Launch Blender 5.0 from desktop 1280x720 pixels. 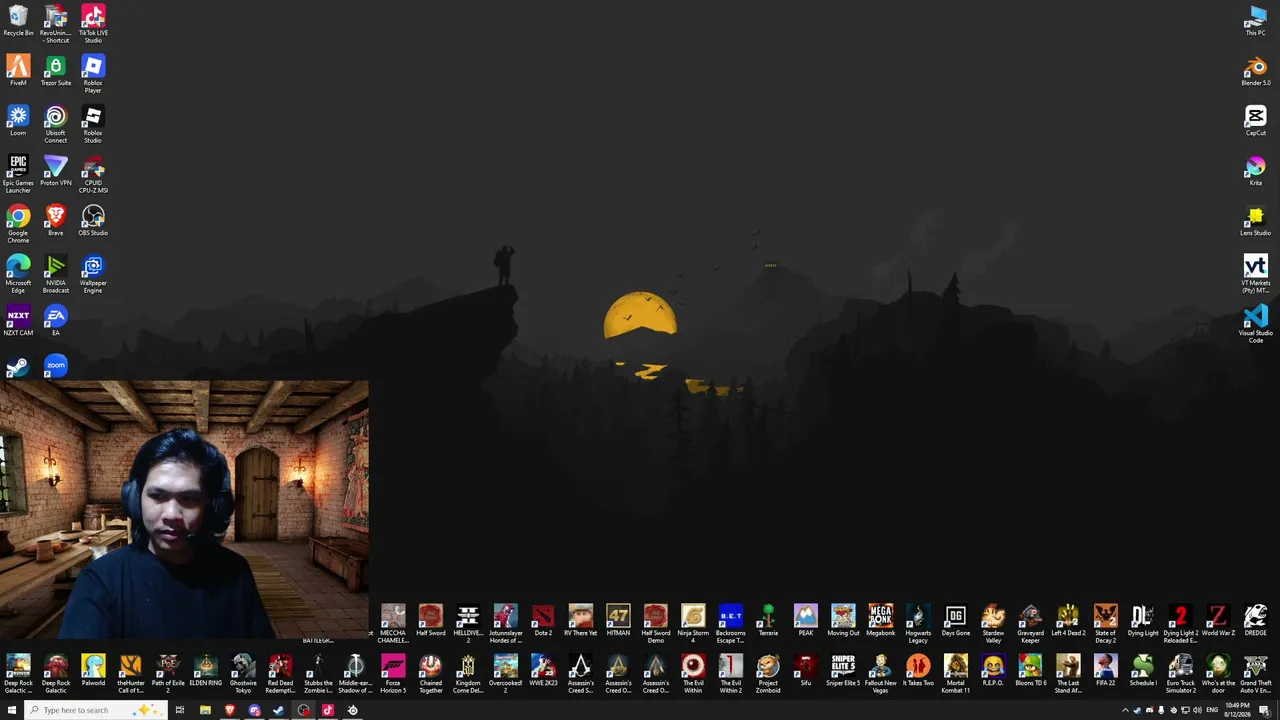(x=1255, y=71)
